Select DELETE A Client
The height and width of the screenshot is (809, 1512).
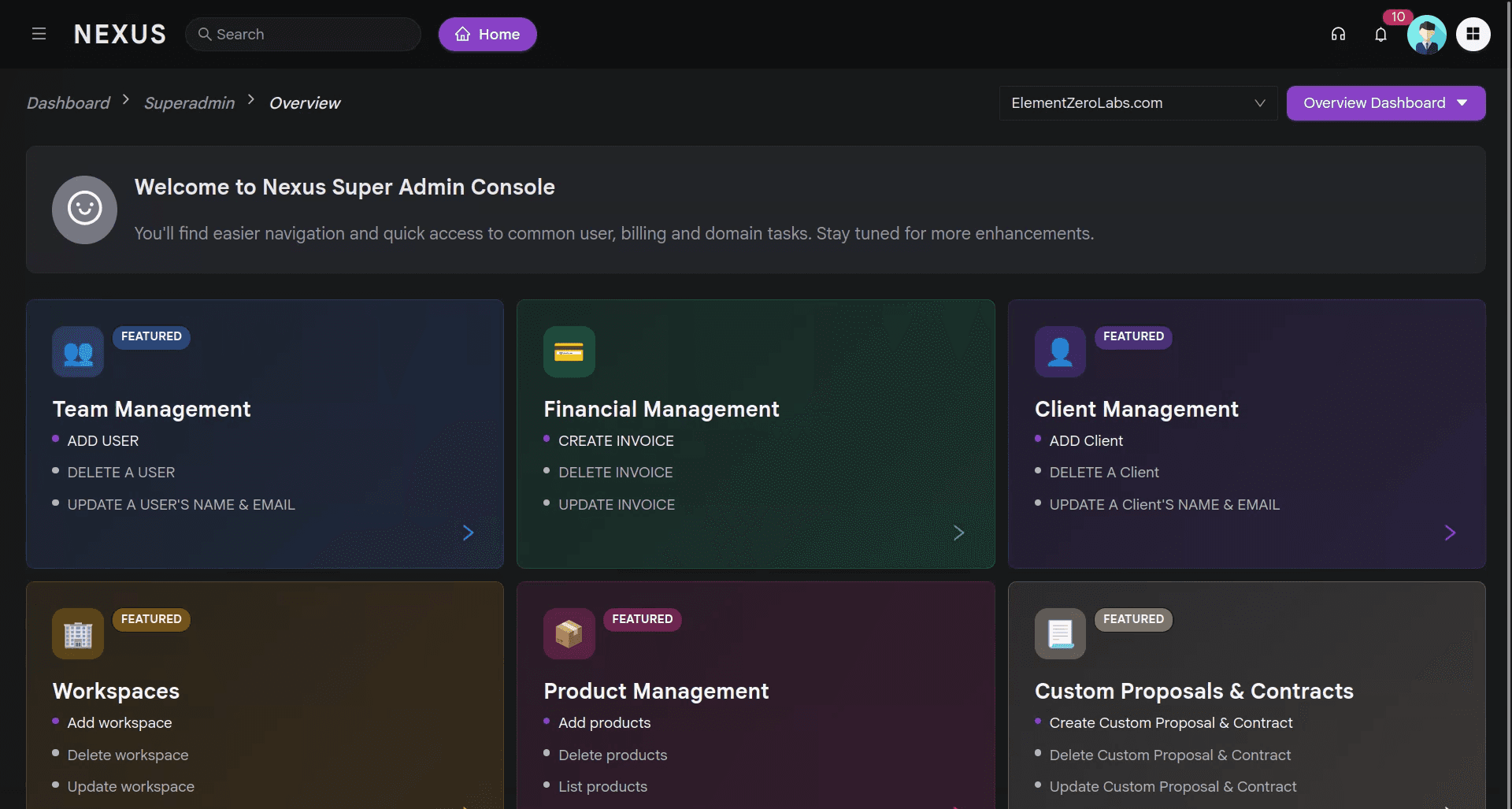coord(1104,472)
